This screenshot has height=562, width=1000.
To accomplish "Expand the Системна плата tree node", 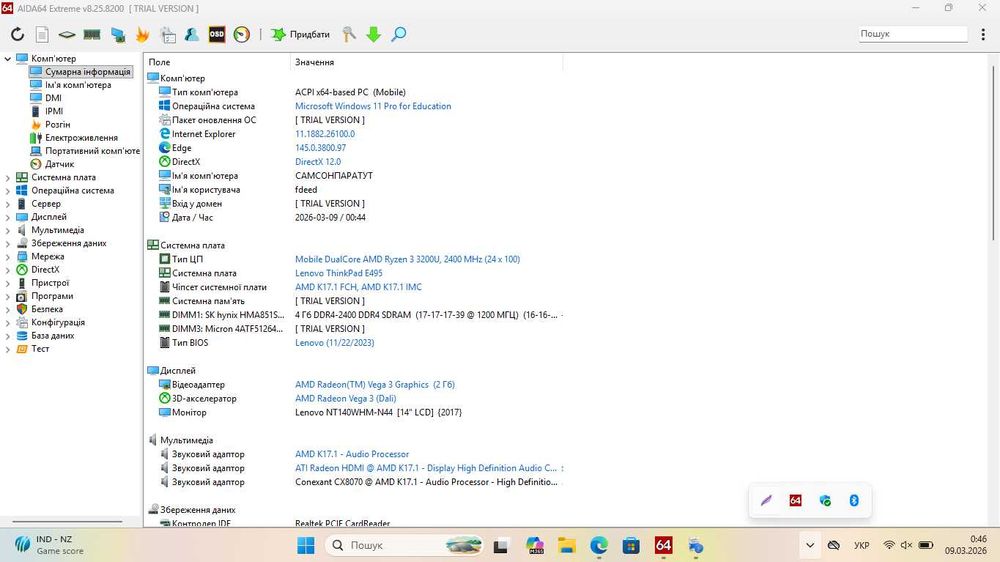I will tap(8, 177).
